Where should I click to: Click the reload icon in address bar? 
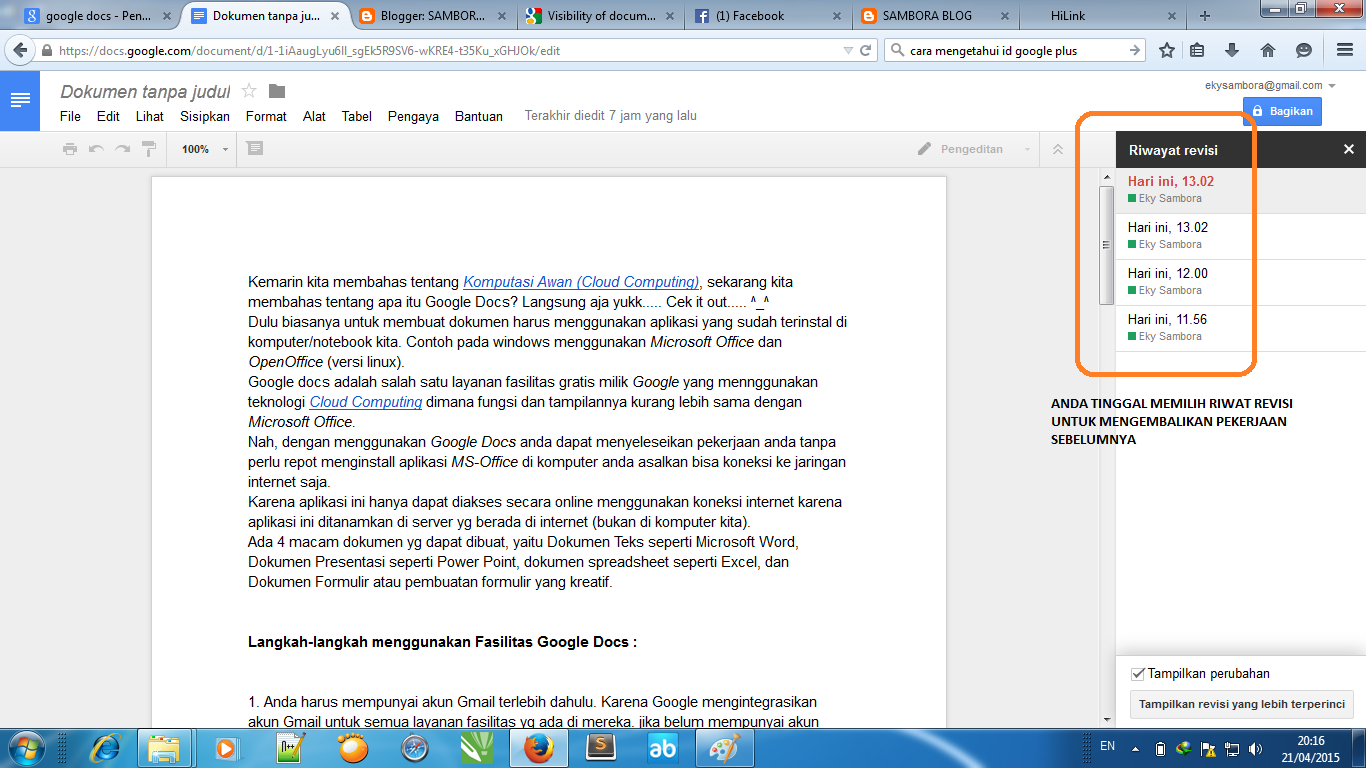866,50
